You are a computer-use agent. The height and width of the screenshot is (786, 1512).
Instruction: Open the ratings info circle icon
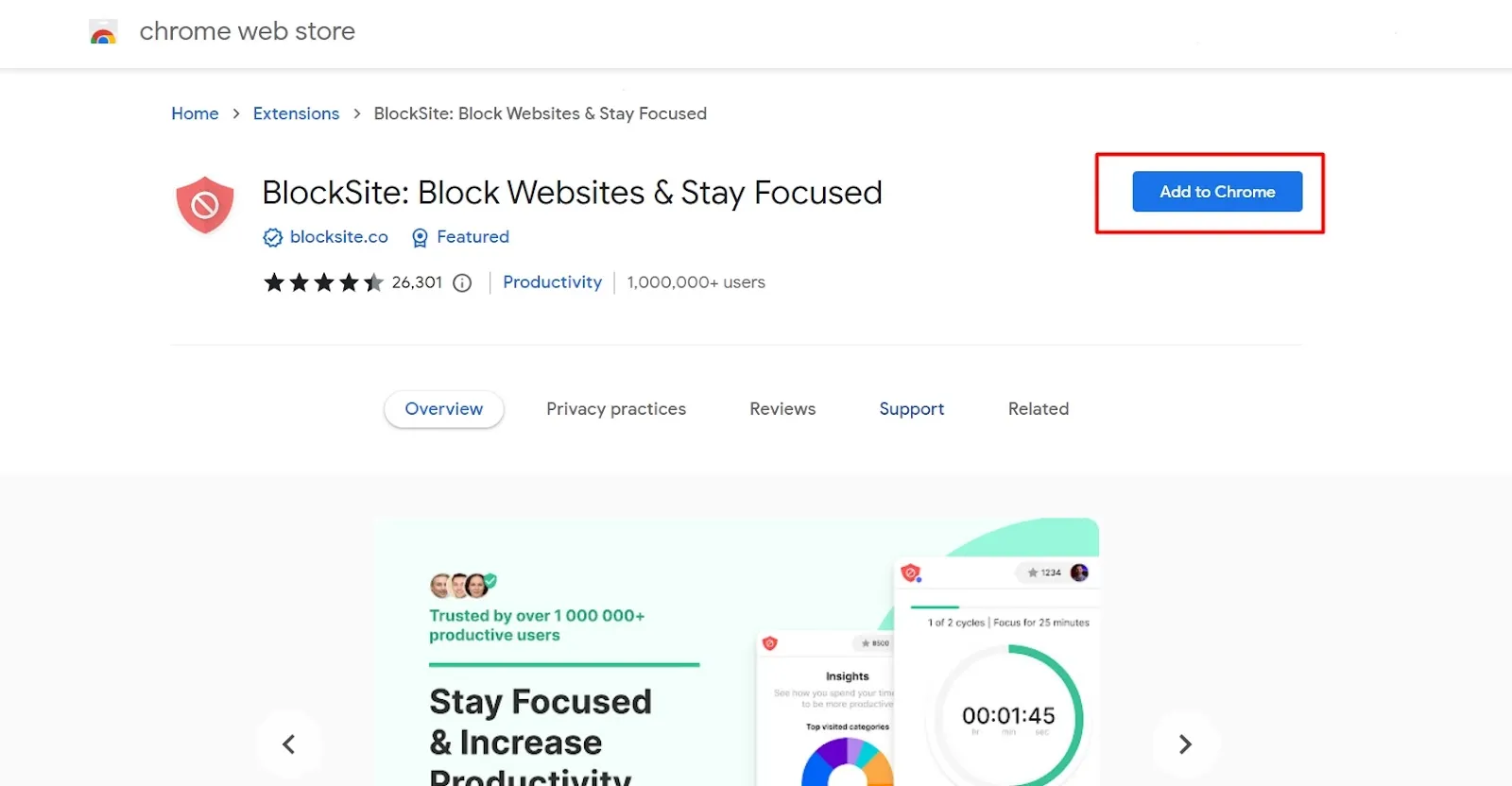462,283
